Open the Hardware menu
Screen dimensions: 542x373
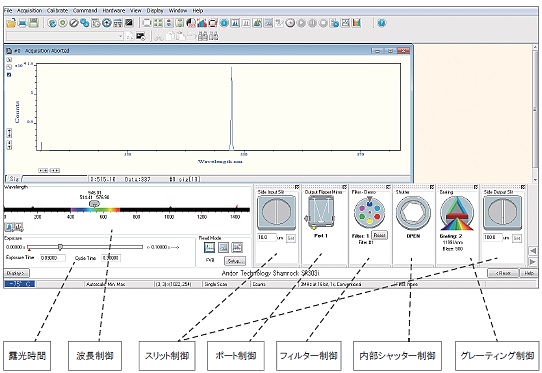114,11
